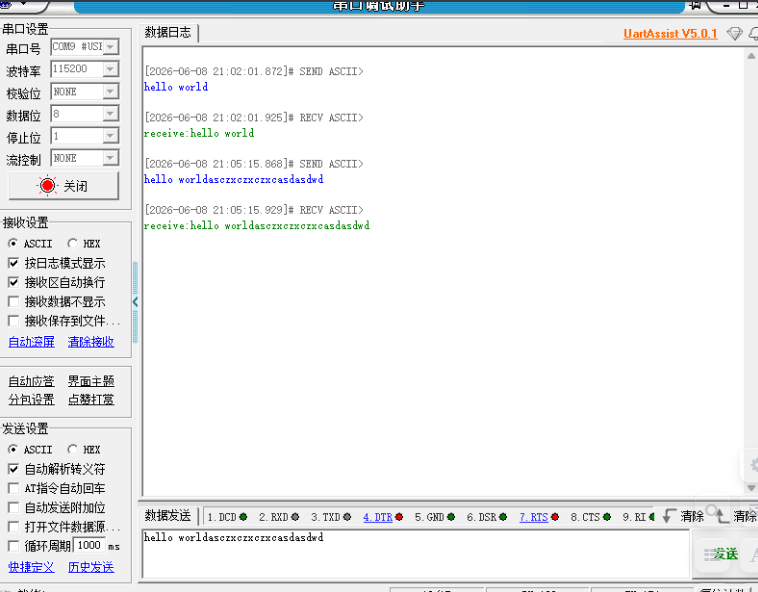Select HEX receive mode
Image resolution: width=758 pixels, height=592 pixels.
pos(73,243)
